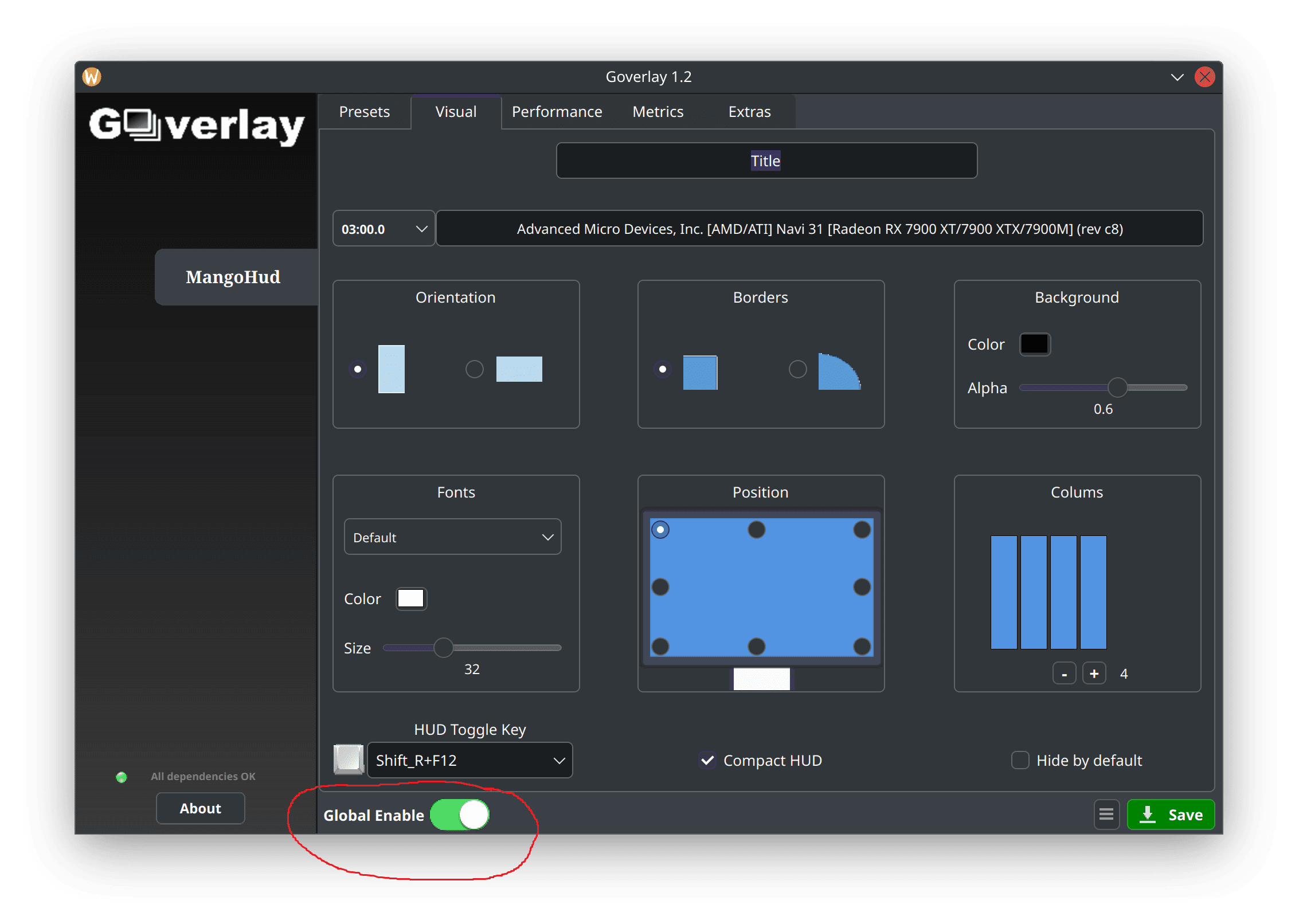Viewport: 1299px width, 924px height.
Task: Uncheck the Compact HUD checkbox
Action: 708,760
